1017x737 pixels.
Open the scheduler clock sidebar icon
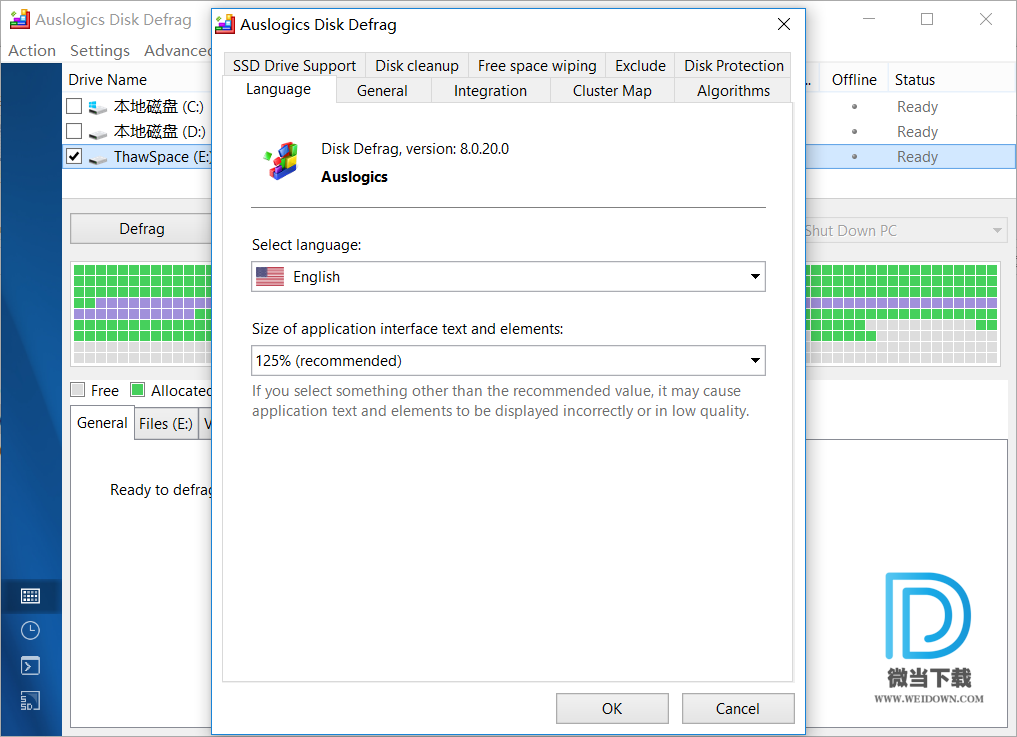pos(30,631)
